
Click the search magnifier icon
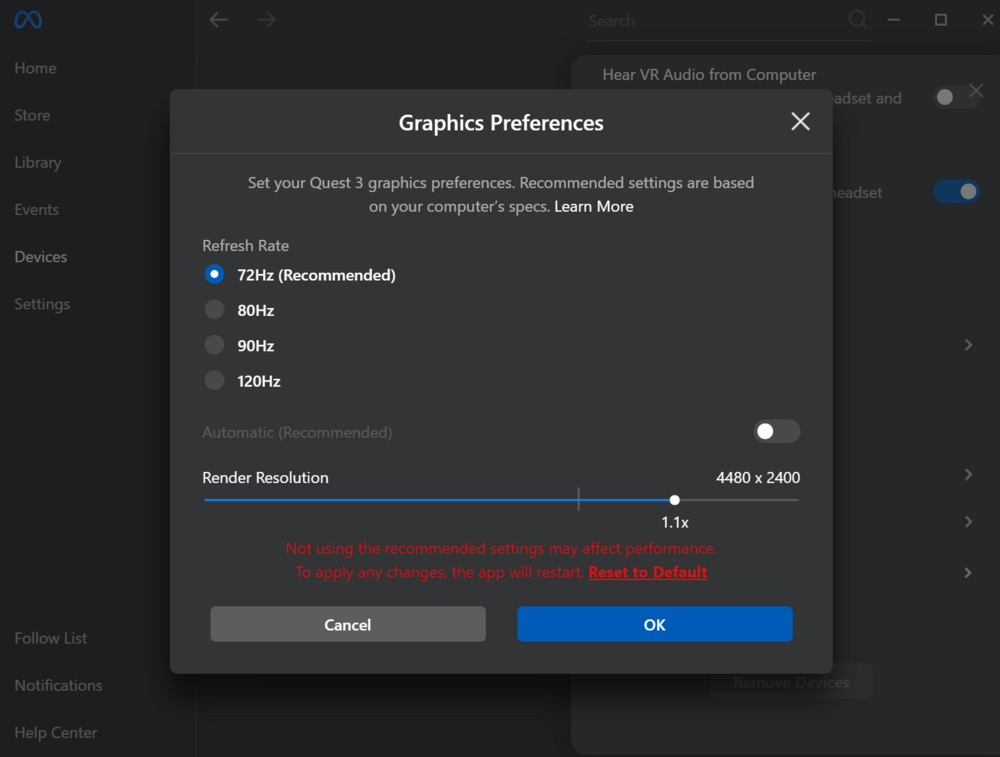[858, 20]
